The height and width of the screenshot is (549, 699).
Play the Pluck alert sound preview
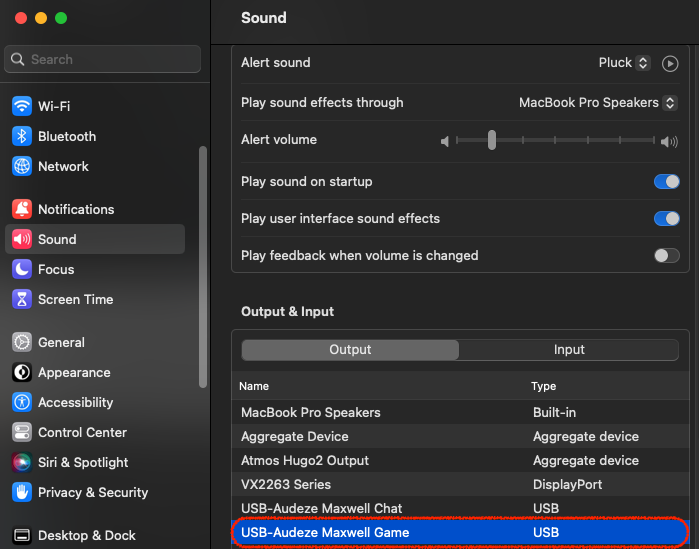pos(670,63)
